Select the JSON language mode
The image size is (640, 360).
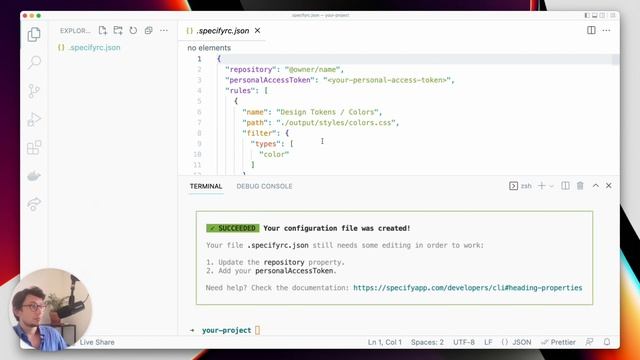pyautogui.click(x=517, y=342)
